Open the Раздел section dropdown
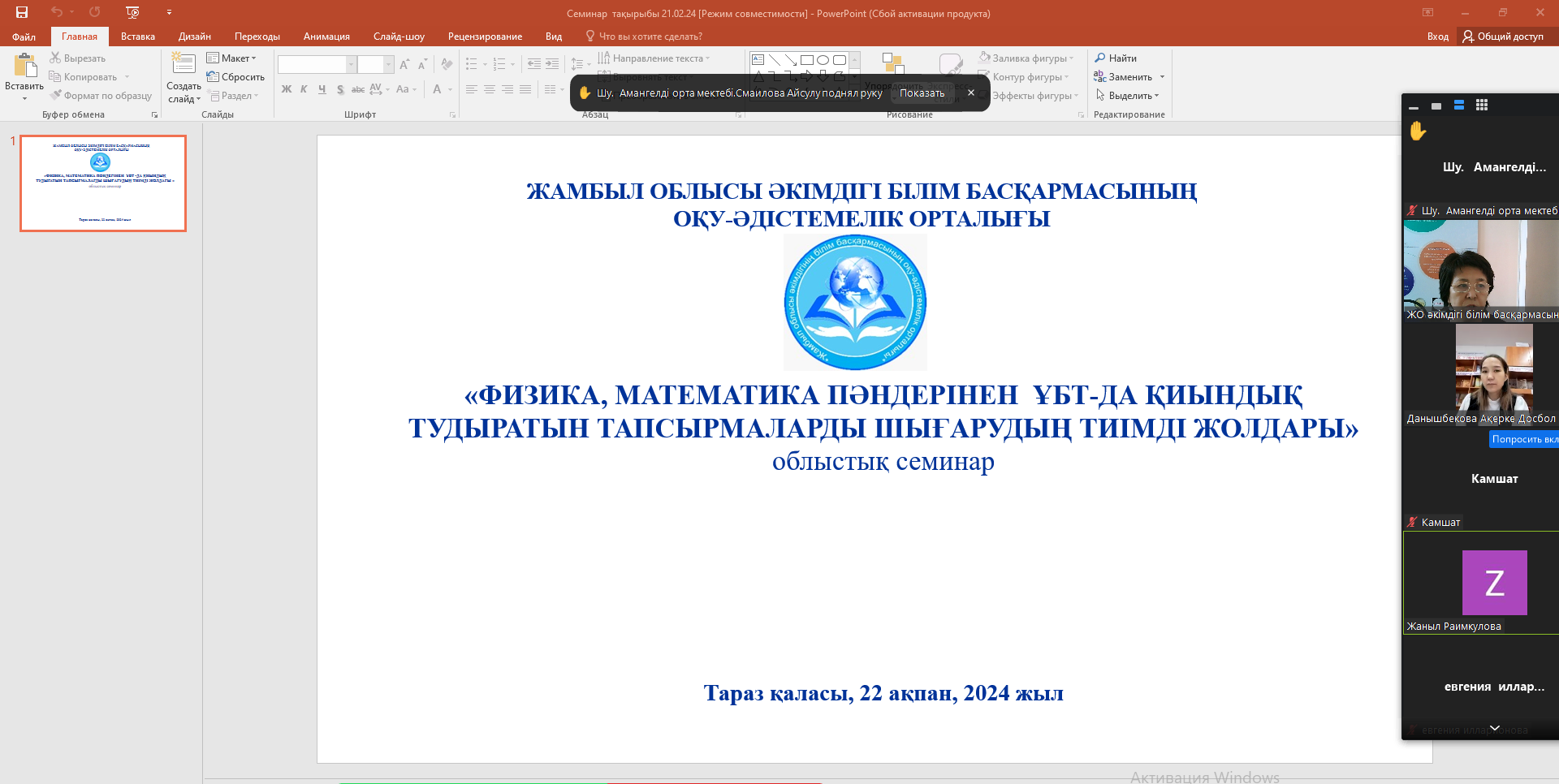This screenshot has height=784, width=1559. pos(234,96)
